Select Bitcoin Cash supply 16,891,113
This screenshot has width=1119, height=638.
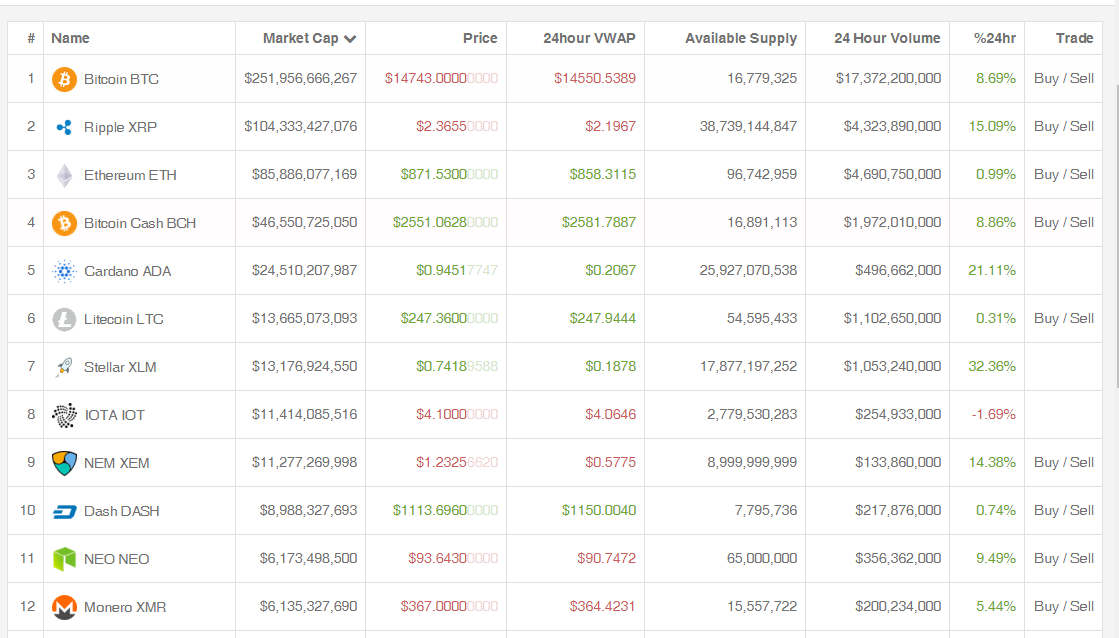pyautogui.click(x=761, y=223)
